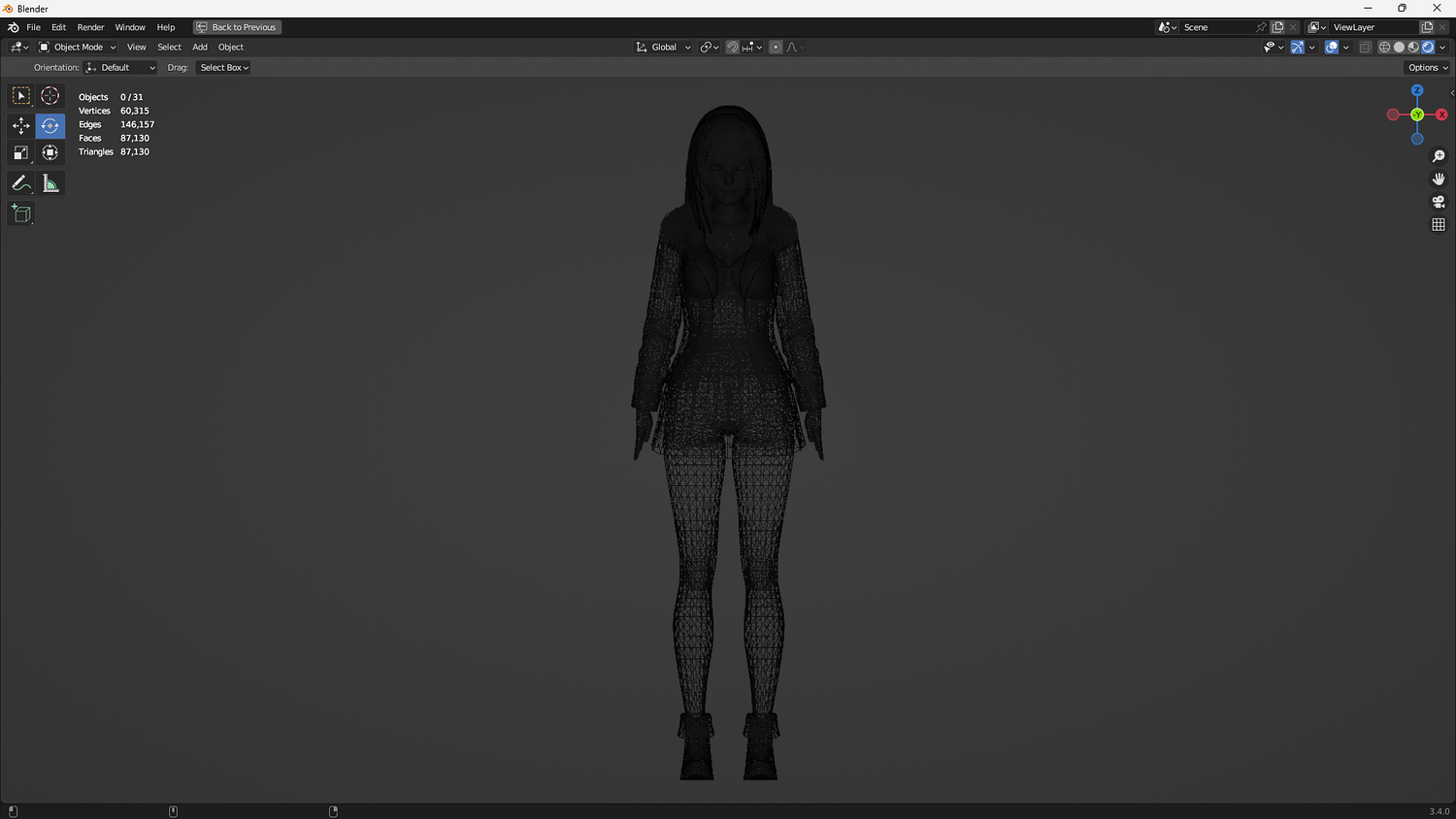
Task: Click the Back to Previous button
Action: [238, 27]
